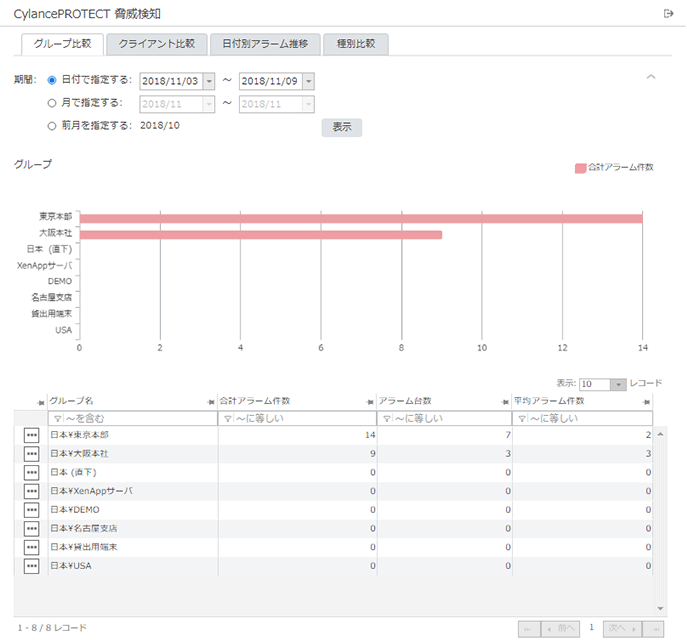Toggle 合計アラーム件数 legend color swatch

coord(580,167)
